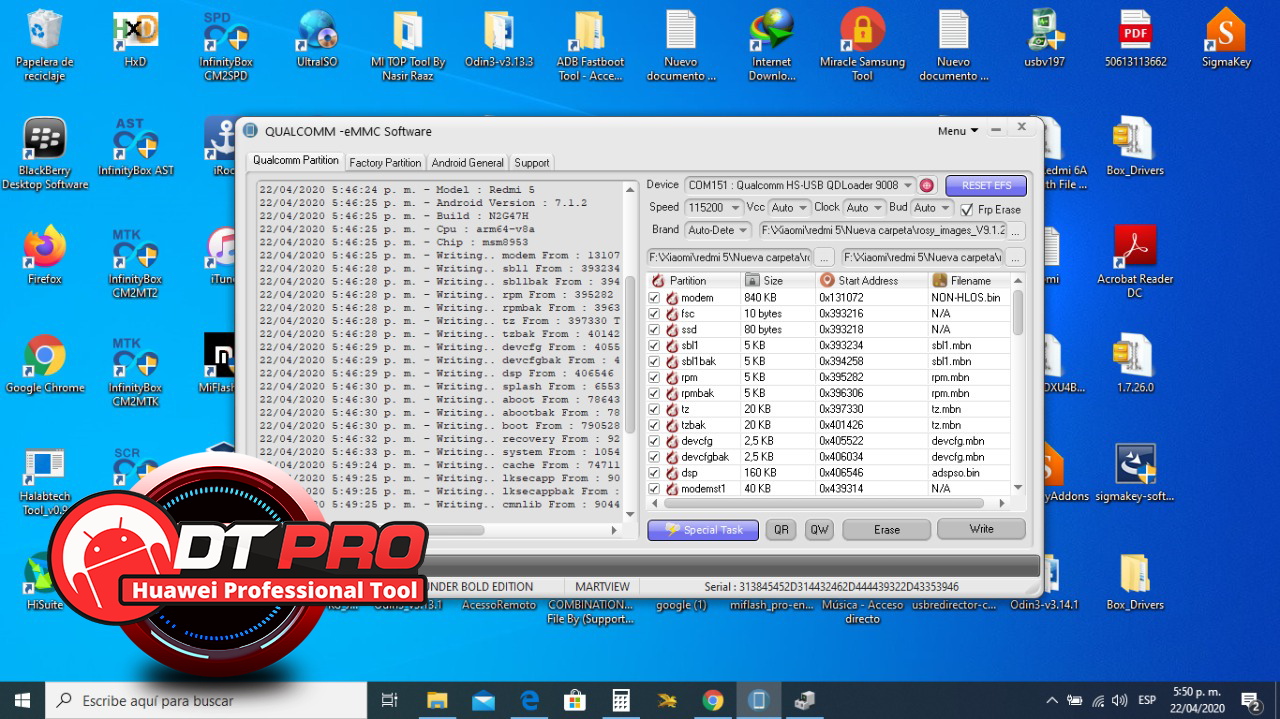
Task: Uncheck the modem partition checkbox
Action: click(654, 298)
